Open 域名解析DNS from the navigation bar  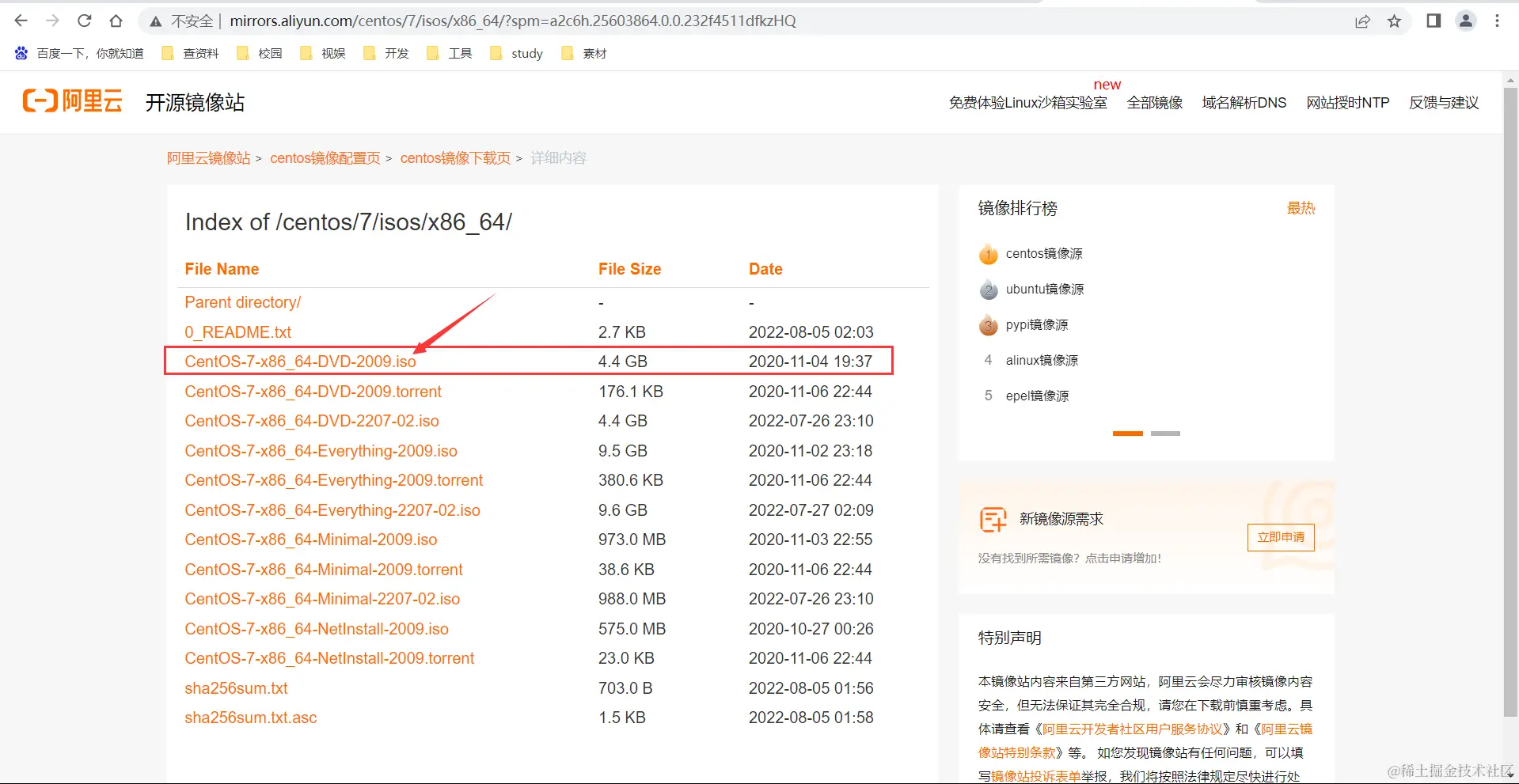(1244, 102)
